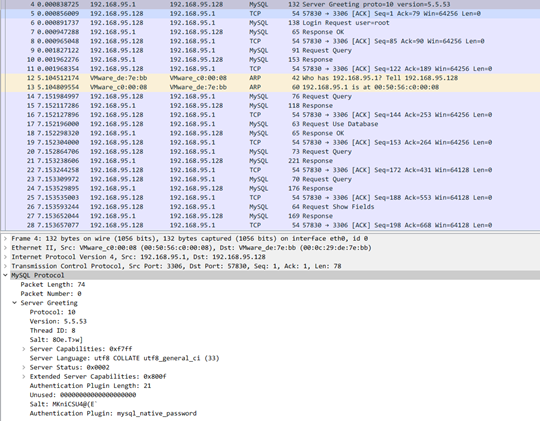Expand Extended Server Capabilities: 0x800f
The height and width of the screenshot is (421, 540).
[24, 377]
